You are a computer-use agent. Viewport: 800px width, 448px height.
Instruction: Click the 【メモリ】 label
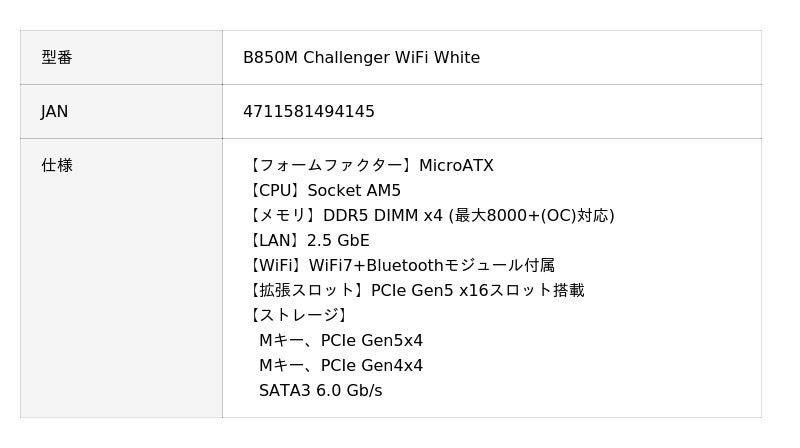(282, 216)
